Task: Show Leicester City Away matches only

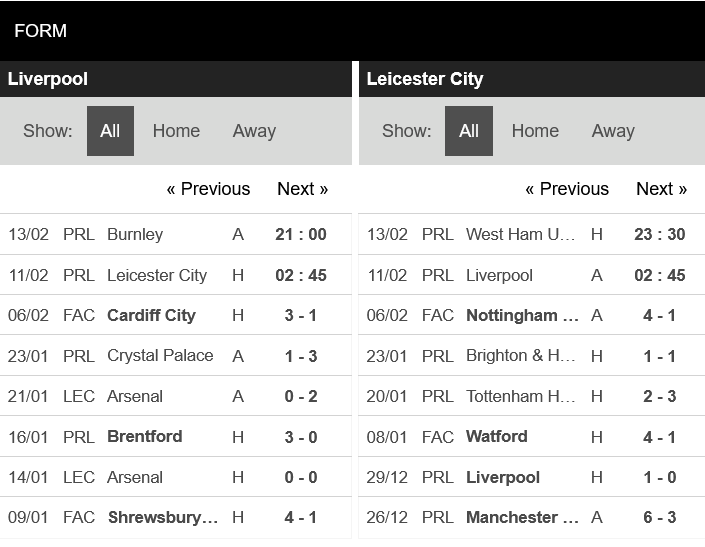Action: (x=613, y=131)
